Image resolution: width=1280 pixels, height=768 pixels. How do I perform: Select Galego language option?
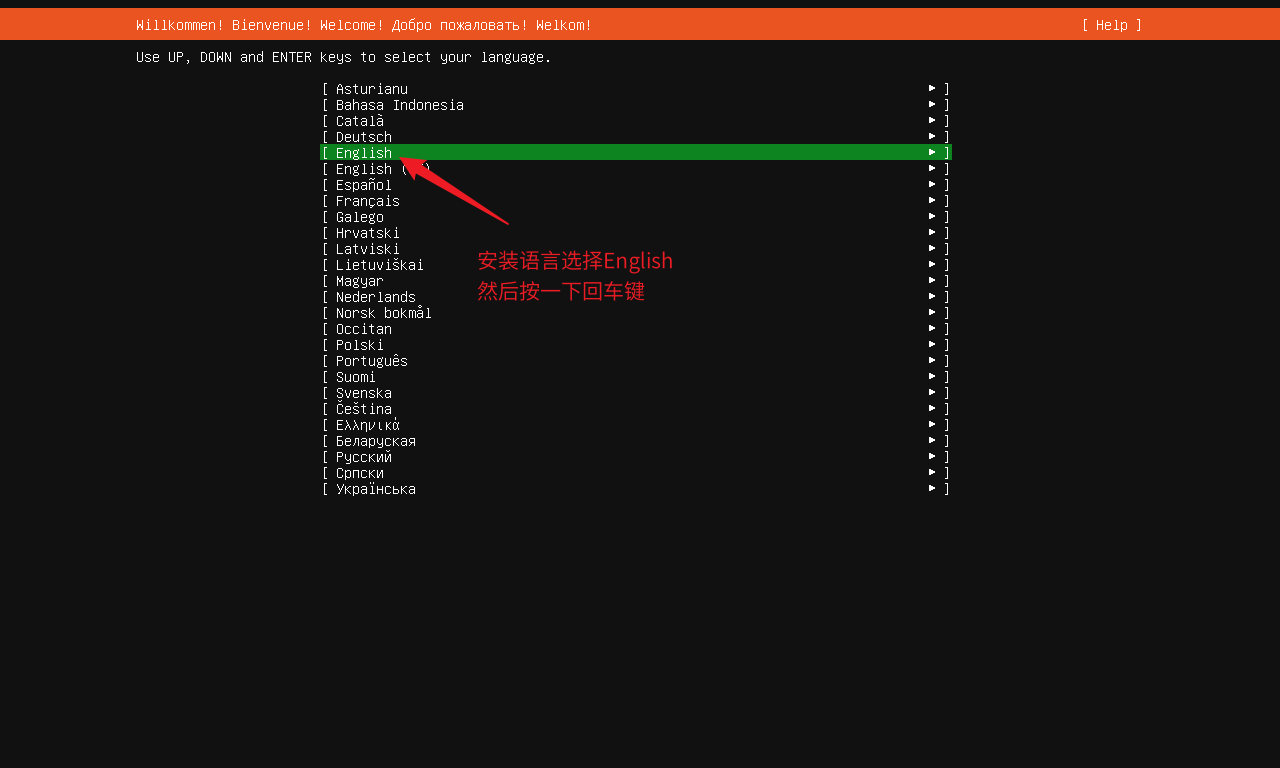360,217
